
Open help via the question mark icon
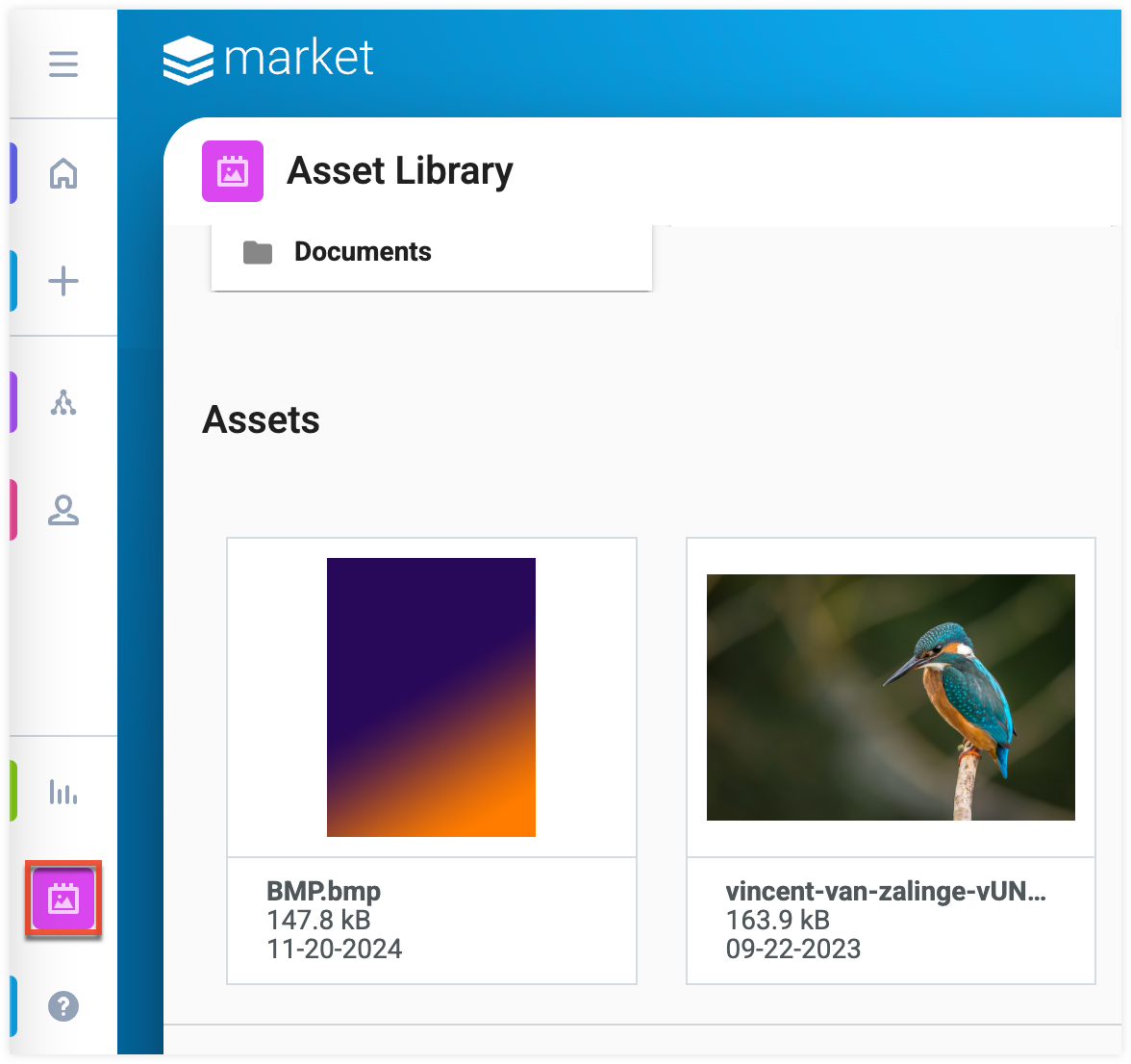point(63,1006)
